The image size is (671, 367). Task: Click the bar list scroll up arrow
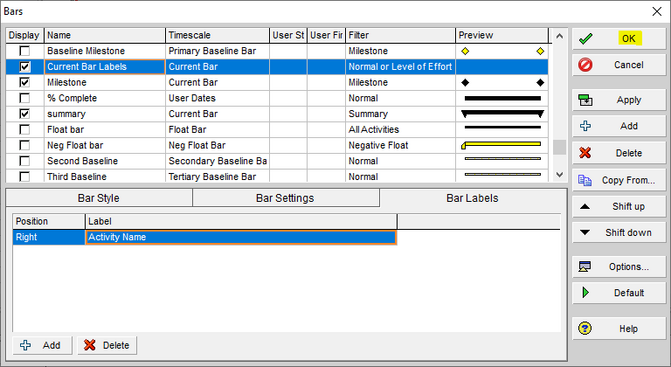pyautogui.click(x=559, y=36)
